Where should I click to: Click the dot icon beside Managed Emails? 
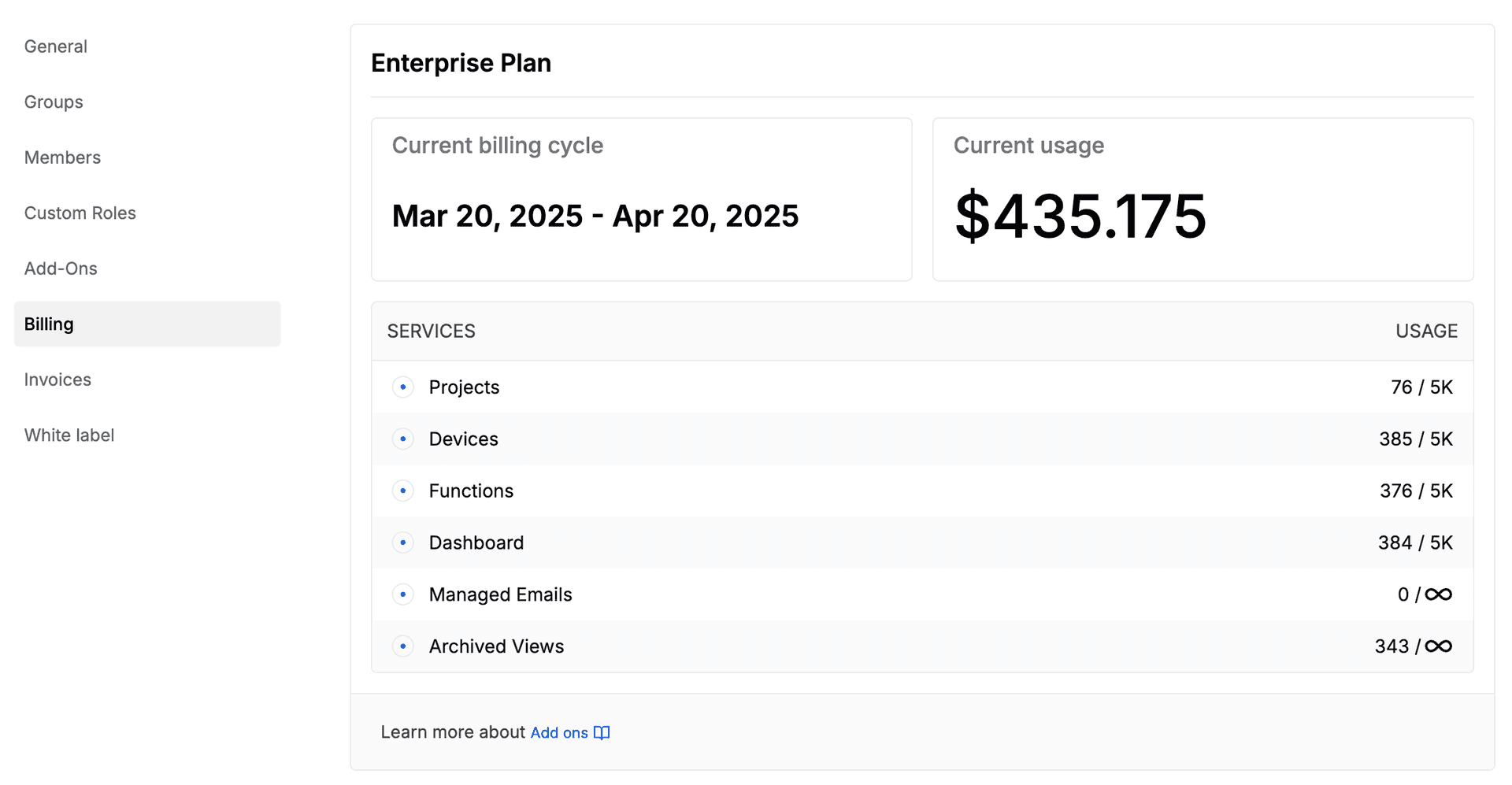[x=403, y=594]
